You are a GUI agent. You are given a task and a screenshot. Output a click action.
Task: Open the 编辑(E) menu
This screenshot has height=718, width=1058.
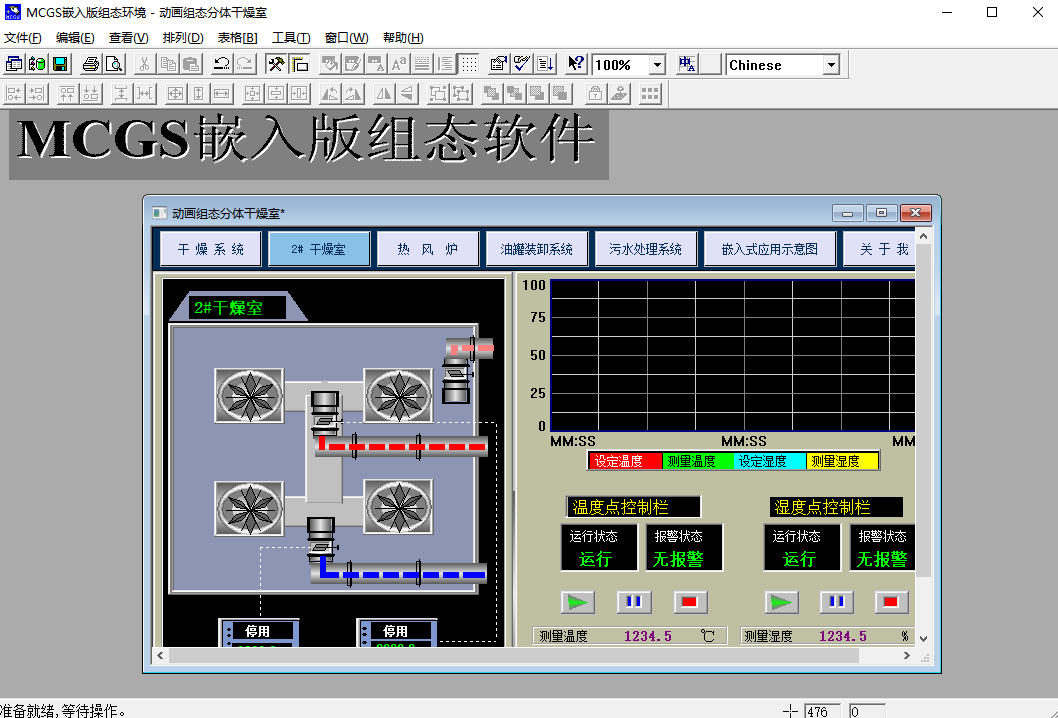(75, 38)
